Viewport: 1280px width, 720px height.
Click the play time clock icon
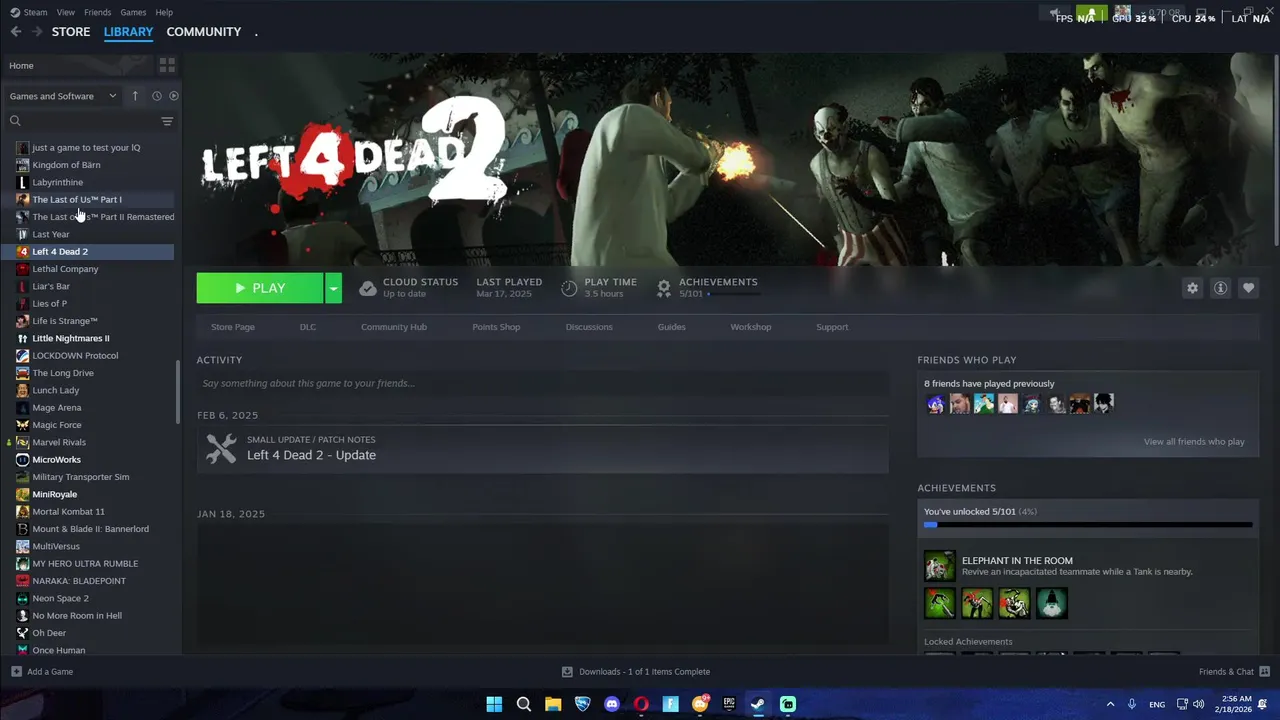pyautogui.click(x=569, y=288)
